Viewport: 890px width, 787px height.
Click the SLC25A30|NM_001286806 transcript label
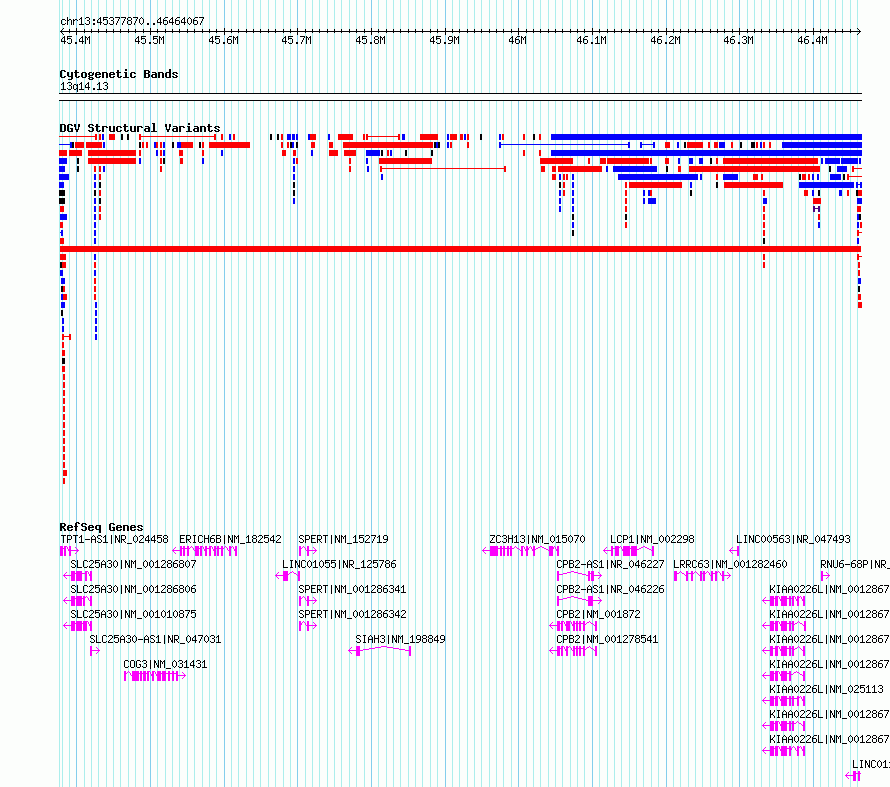133,589
